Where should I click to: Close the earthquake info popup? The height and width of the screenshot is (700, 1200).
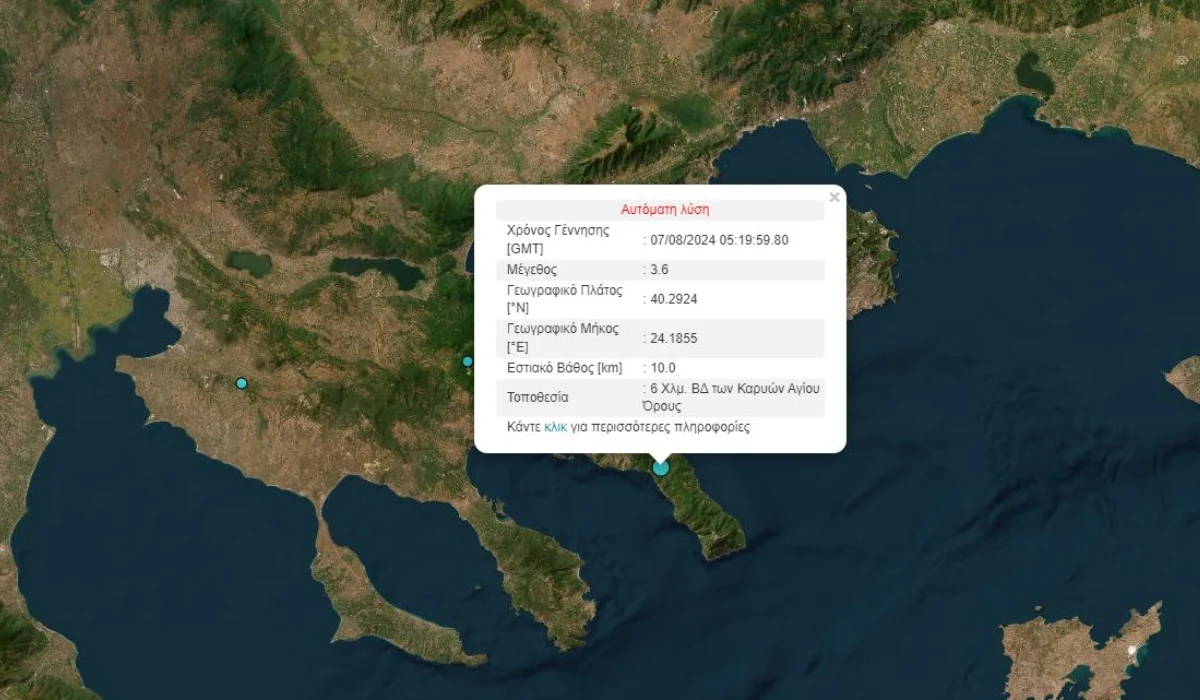(834, 198)
